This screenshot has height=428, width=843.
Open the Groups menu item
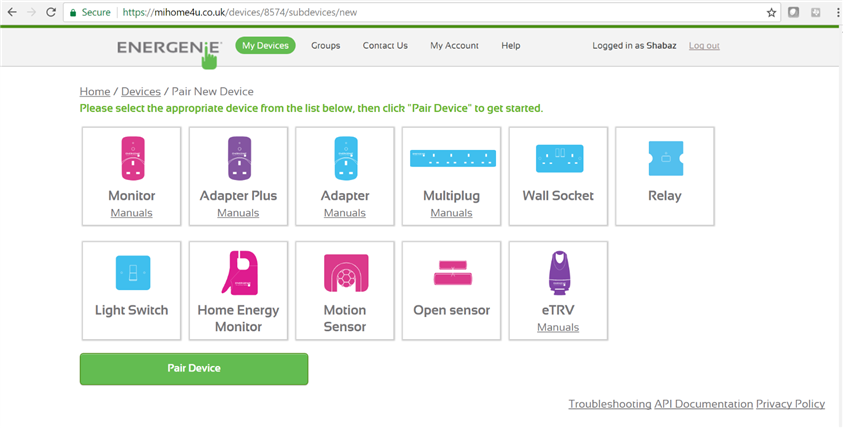click(x=326, y=46)
